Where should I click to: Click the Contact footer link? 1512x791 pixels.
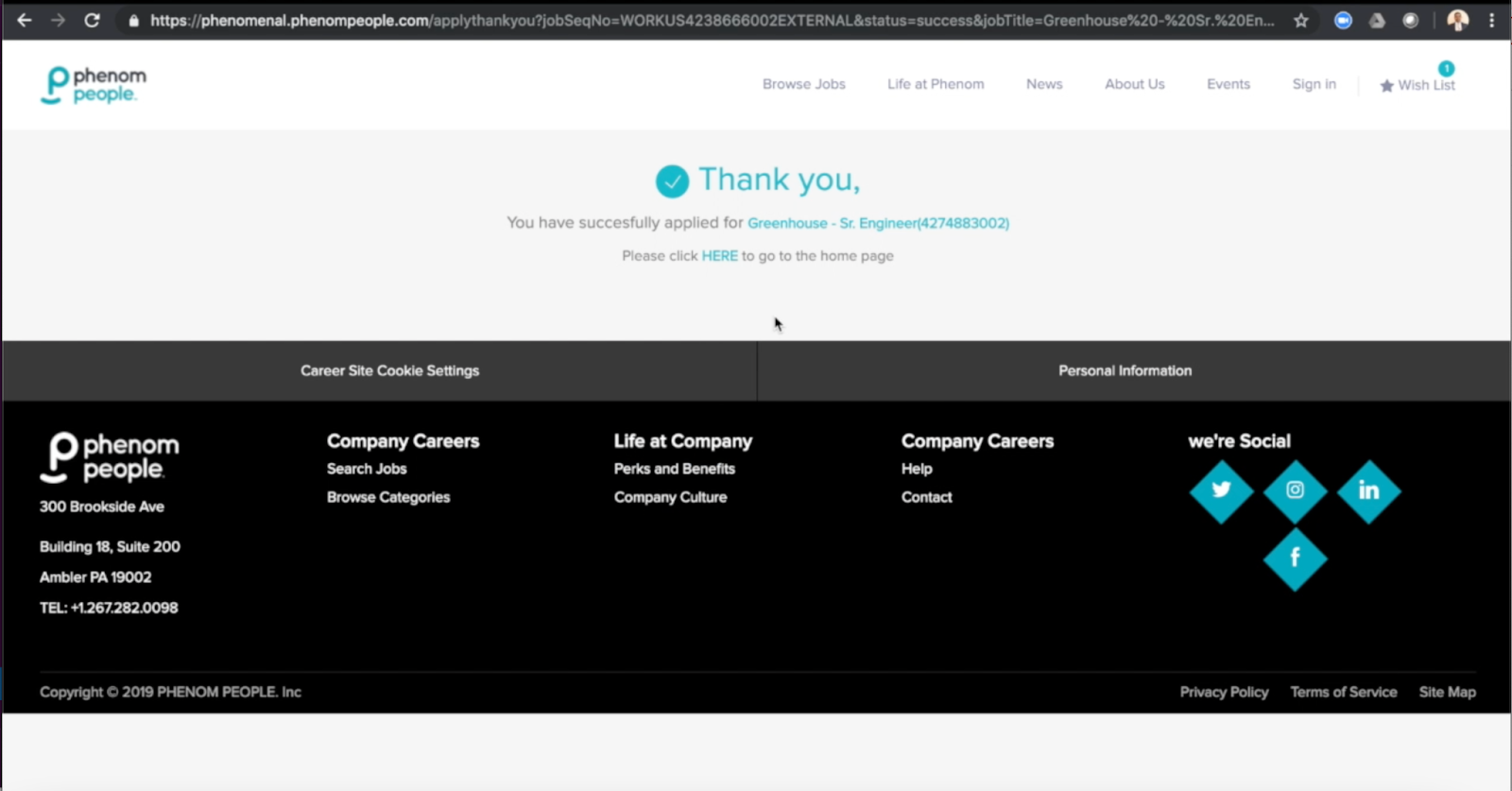926,497
